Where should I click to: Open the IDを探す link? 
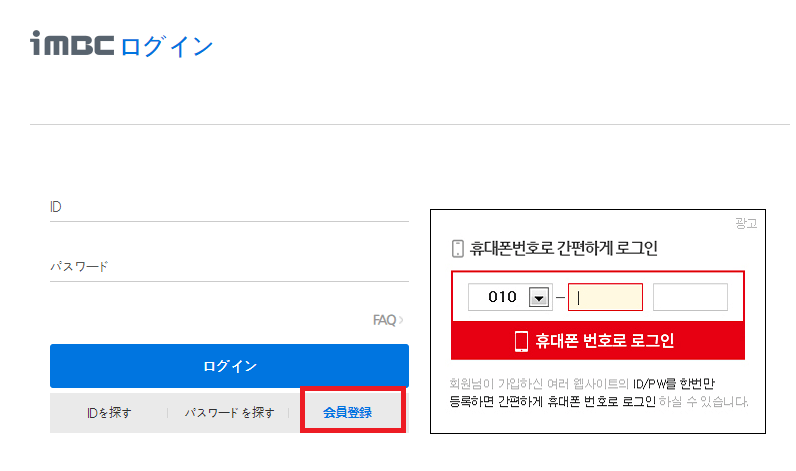(x=109, y=413)
